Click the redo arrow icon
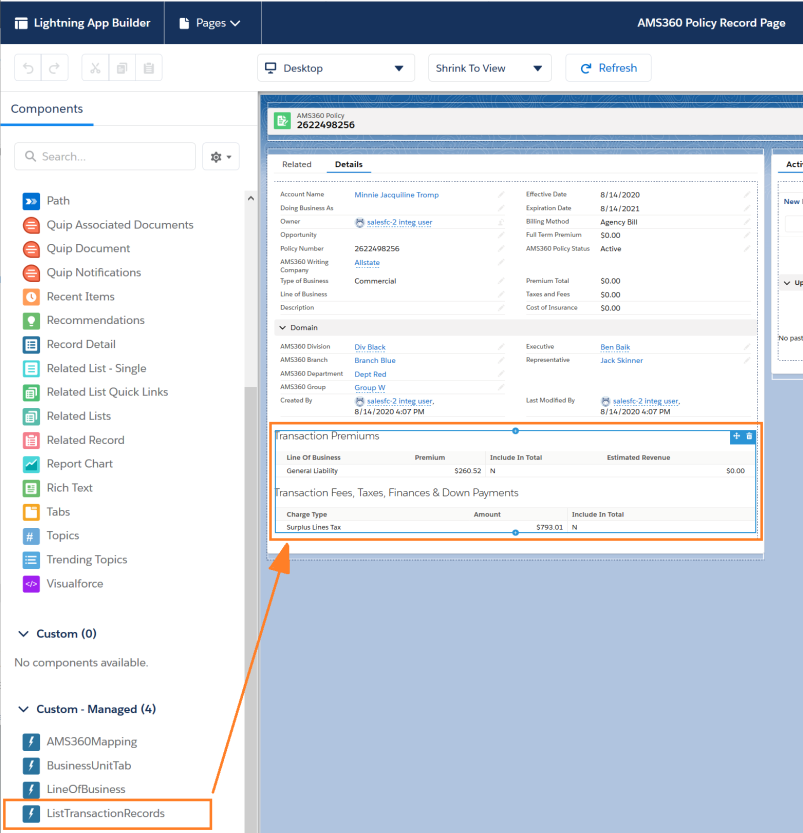This screenshot has width=803, height=833. (x=54, y=68)
